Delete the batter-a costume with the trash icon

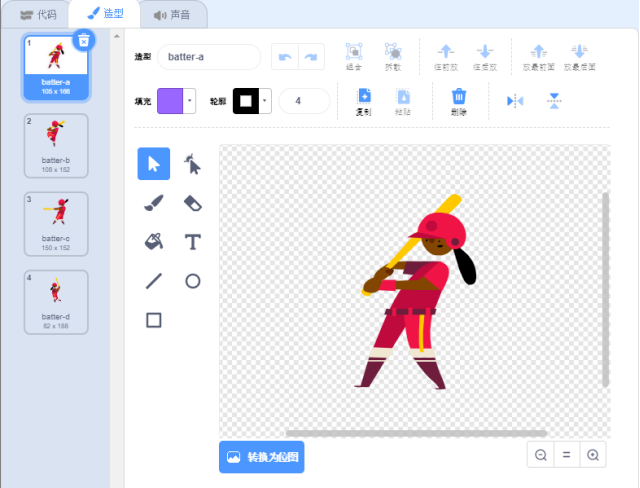click(84, 40)
